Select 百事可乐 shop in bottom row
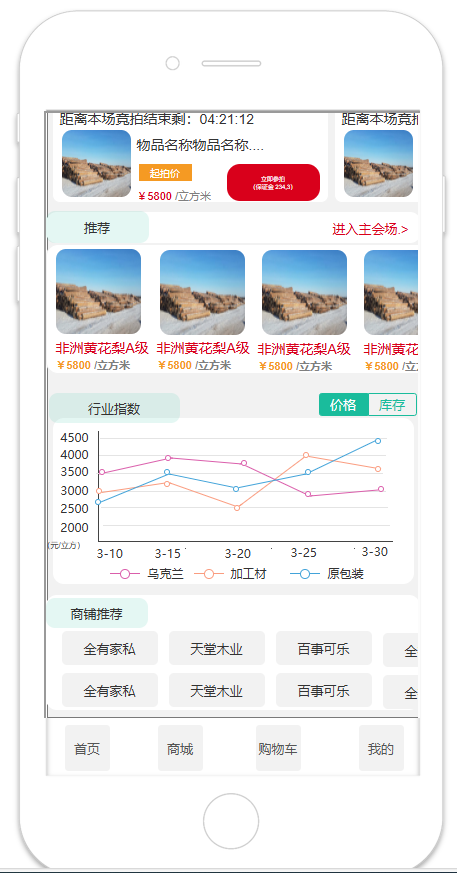 pos(323,690)
